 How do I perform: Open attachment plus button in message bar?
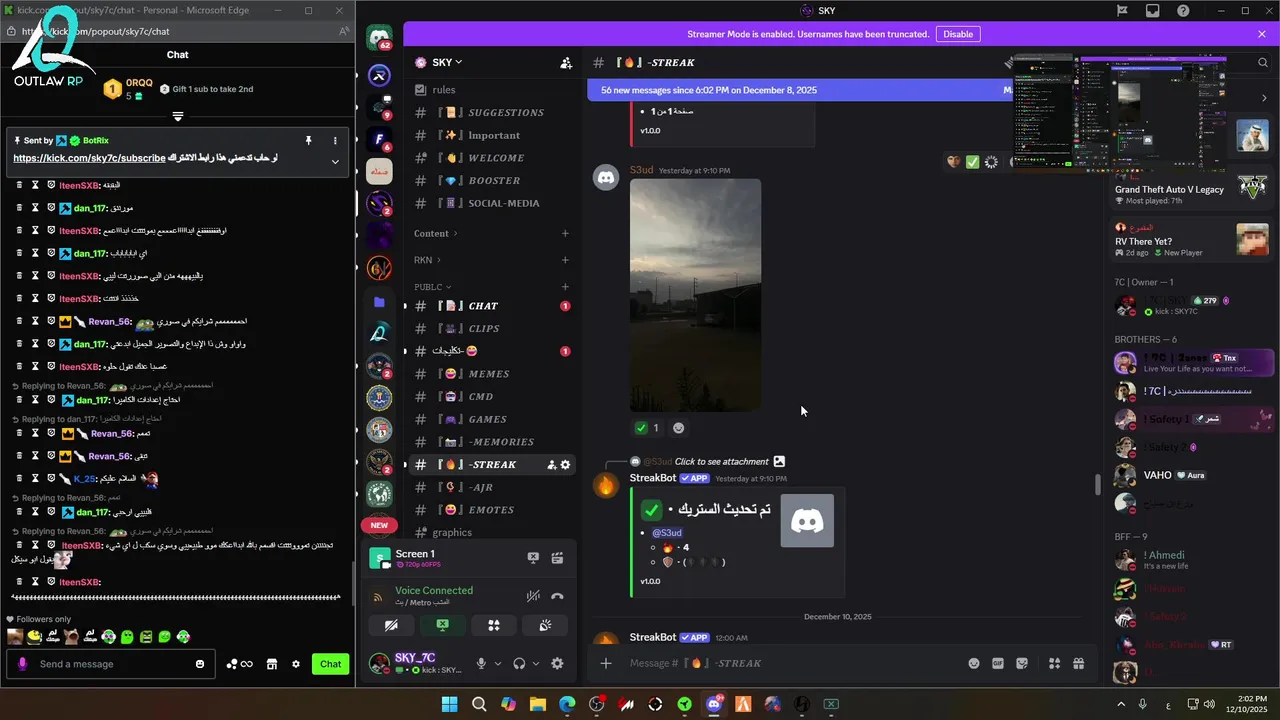tap(605, 663)
